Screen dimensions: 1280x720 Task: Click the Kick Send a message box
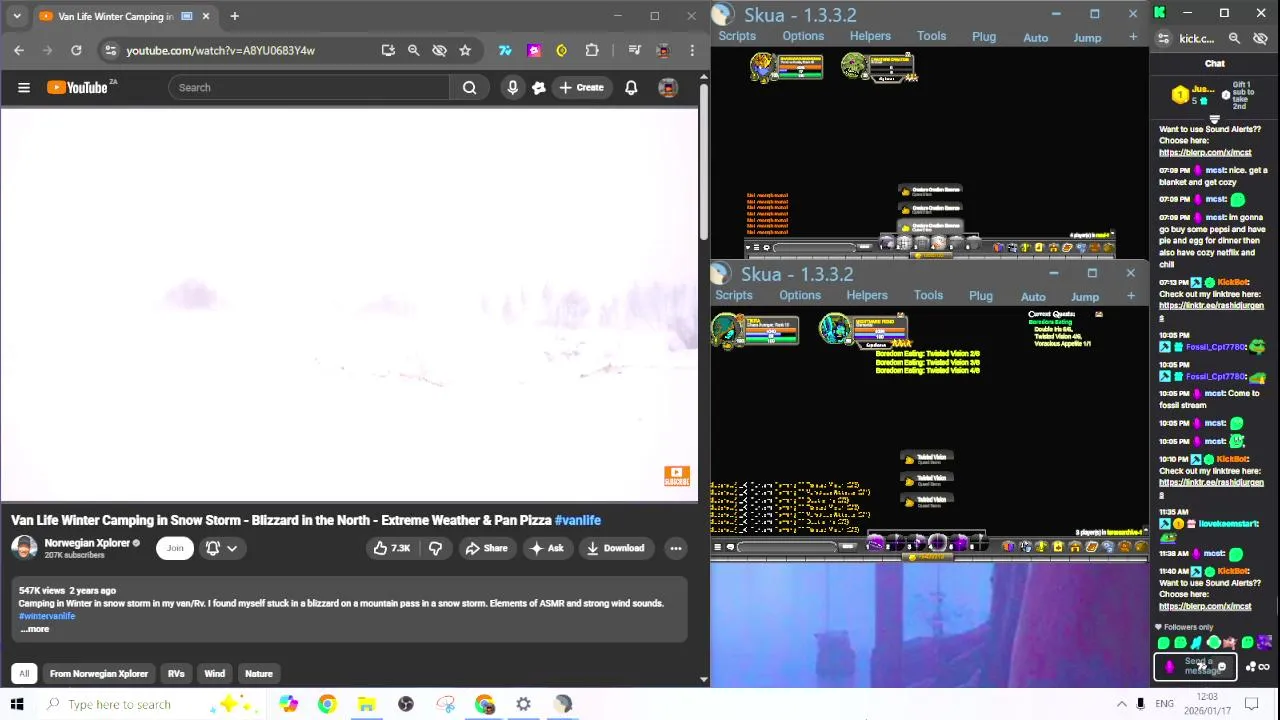(x=1195, y=667)
